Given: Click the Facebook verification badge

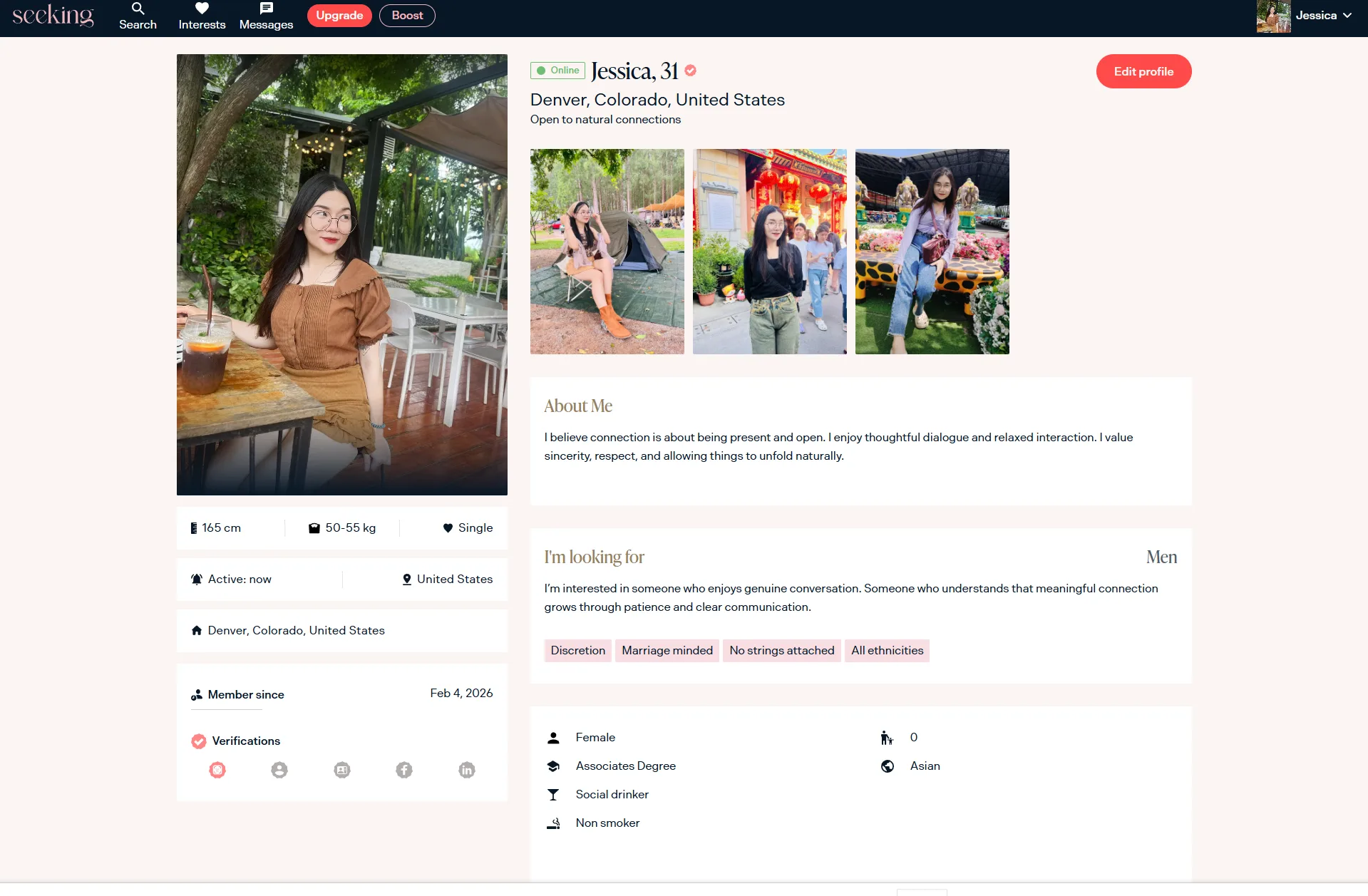Looking at the screenshot, I should (404, 770).
